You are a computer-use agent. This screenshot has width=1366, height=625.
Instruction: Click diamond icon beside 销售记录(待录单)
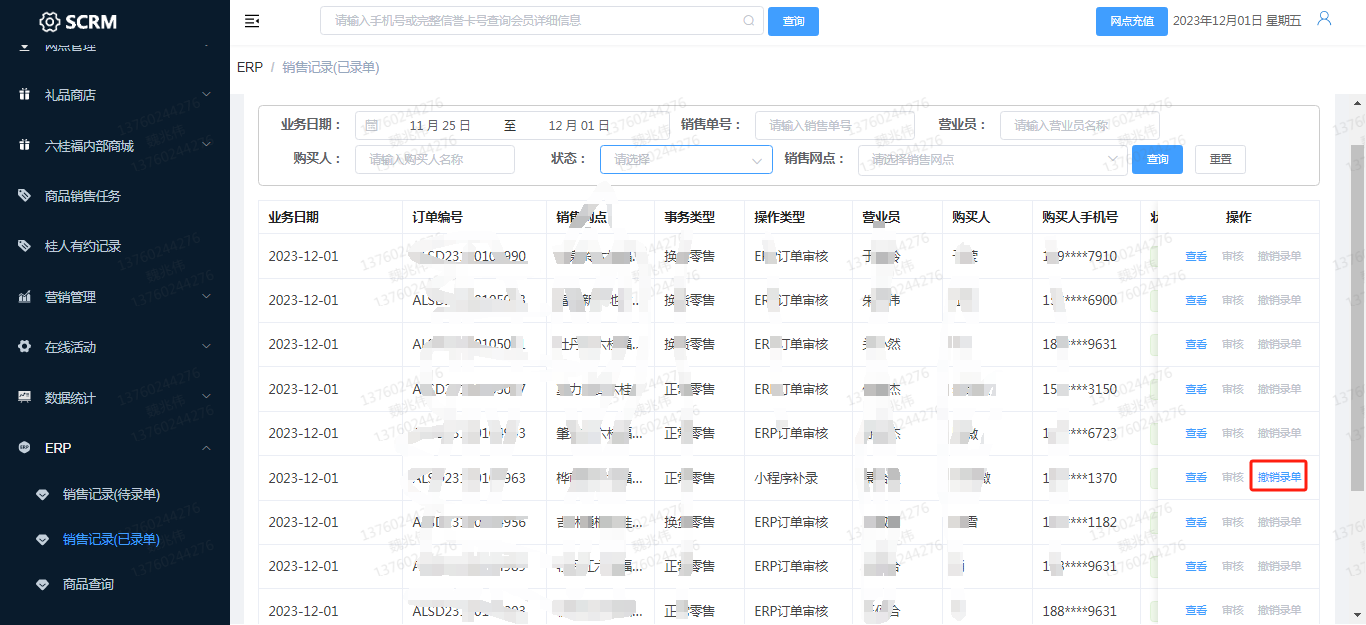[x=42, y=494]
